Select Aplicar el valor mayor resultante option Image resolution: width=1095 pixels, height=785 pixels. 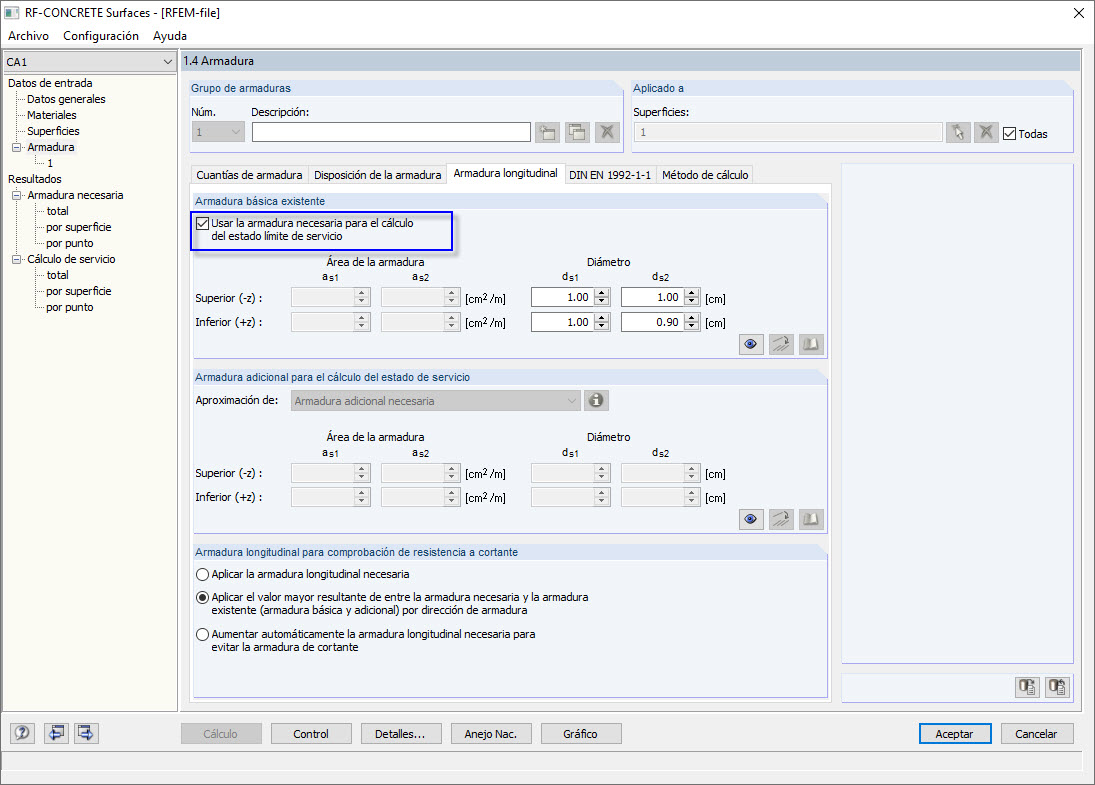203,598
